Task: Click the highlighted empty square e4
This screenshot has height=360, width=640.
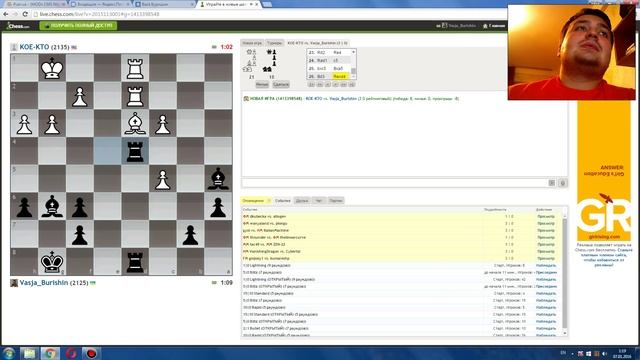Action: [x=107, y=151]
